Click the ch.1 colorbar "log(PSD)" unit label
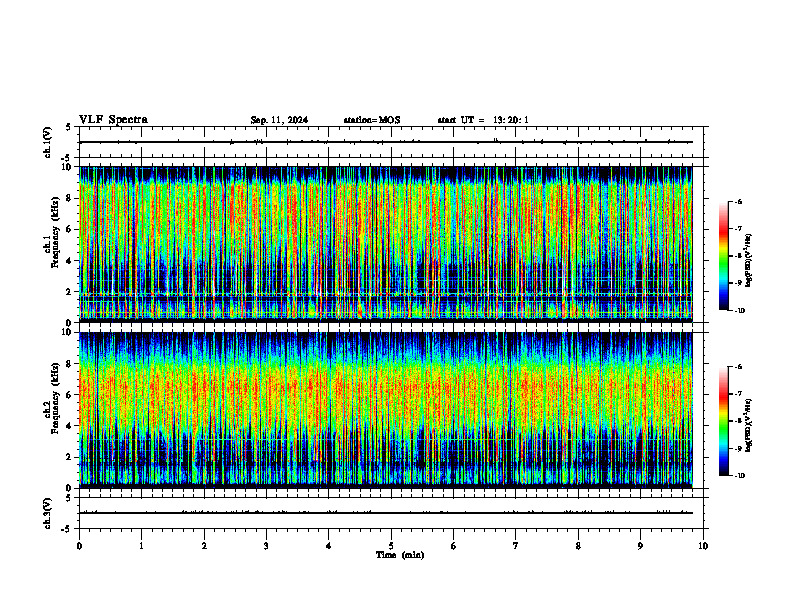Image resolution: width=792 pixels, height=612 pixels. click(749, 260)
